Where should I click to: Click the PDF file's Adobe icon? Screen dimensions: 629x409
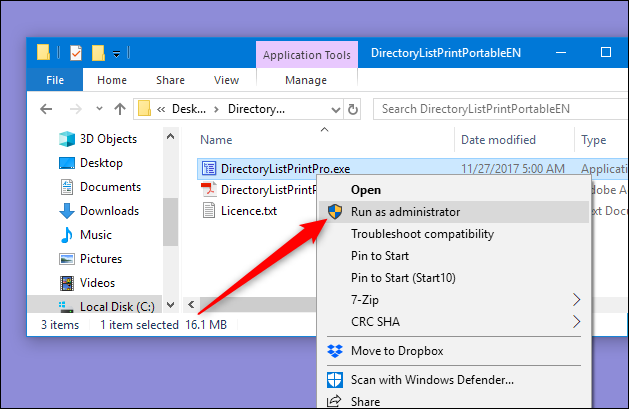tap(209, 189)
